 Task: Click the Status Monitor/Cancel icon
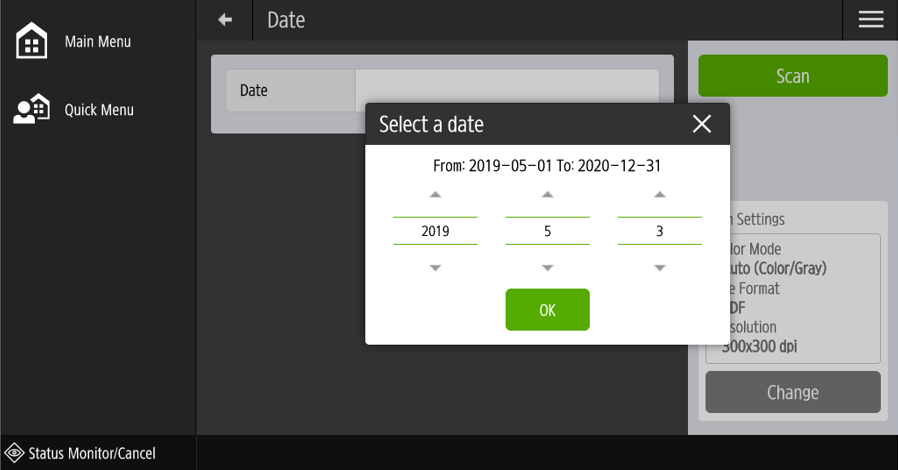coord(15,453)
